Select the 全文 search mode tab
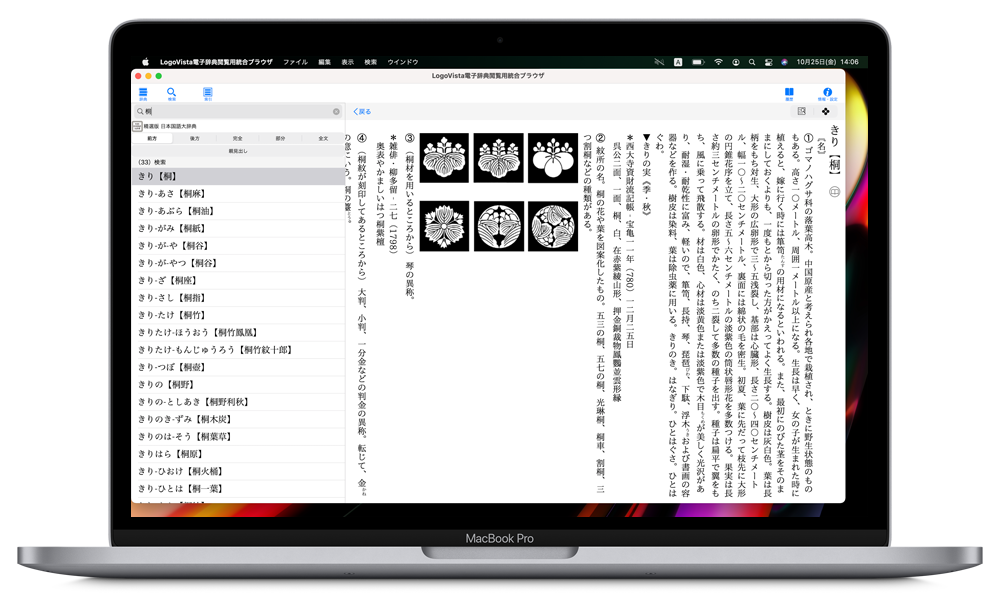 point(323,138)
